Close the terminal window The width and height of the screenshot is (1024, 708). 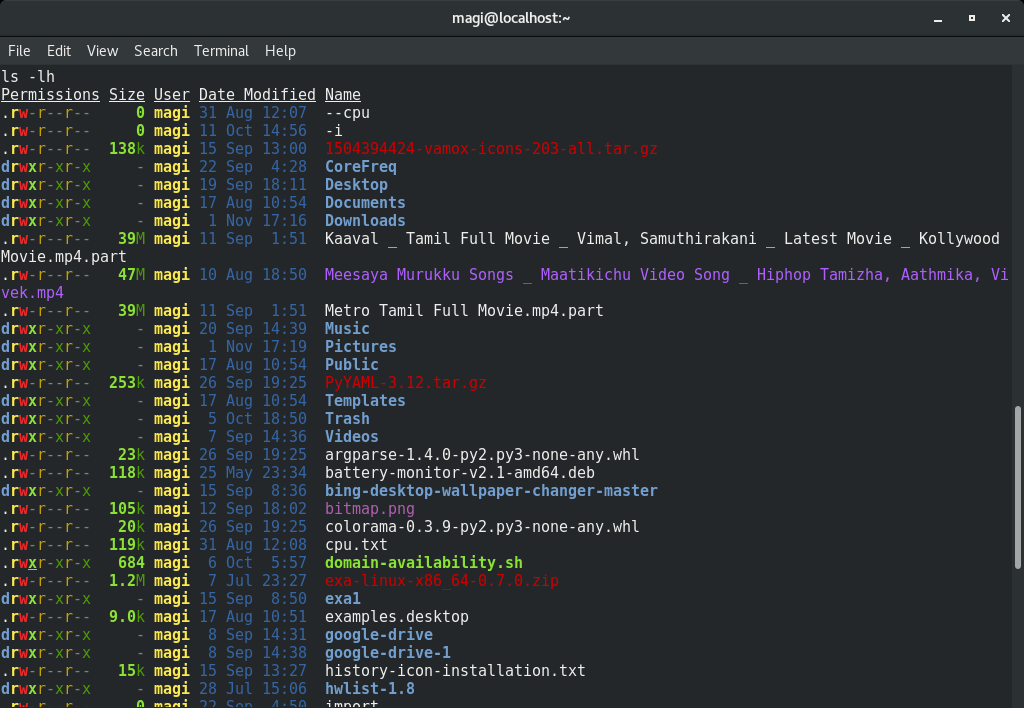pyautogui.click(x=1006, y=18)
